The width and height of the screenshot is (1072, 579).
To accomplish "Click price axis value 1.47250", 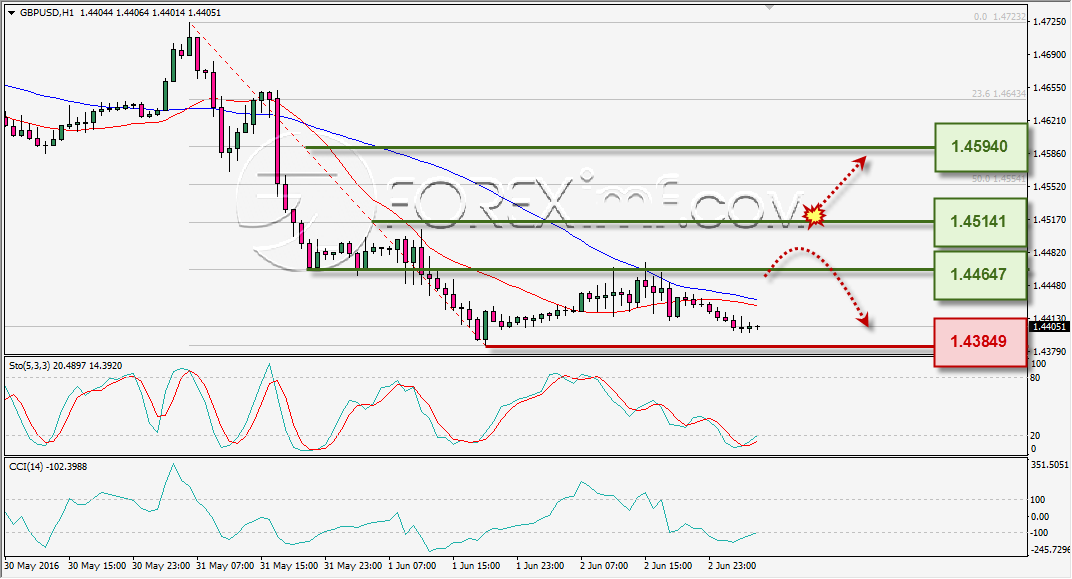I will [x=1049, y=22].
